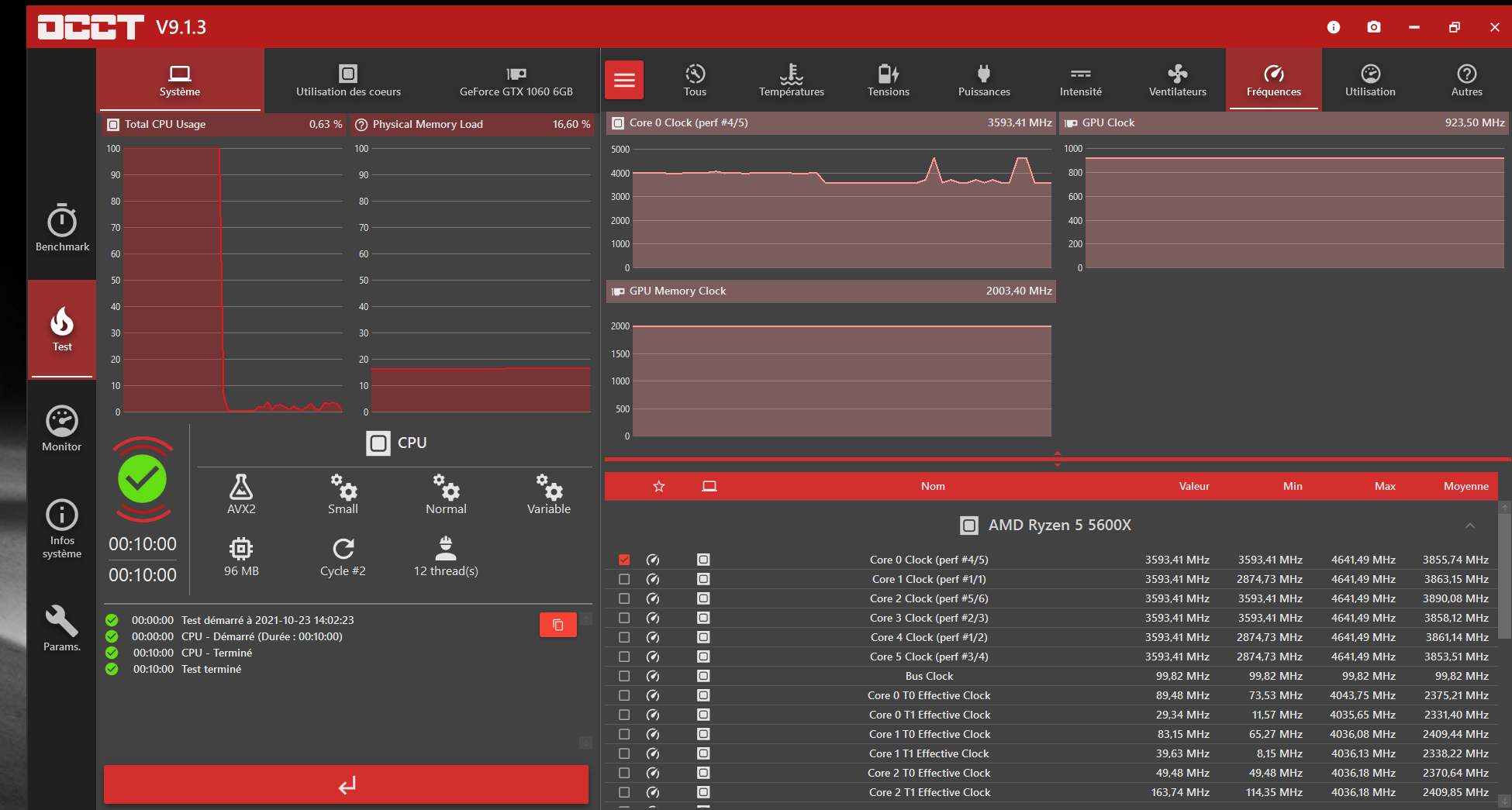1512x810 pixels.
Task: Click the Core 0 Clock graph header
Action: click(830, 123)
